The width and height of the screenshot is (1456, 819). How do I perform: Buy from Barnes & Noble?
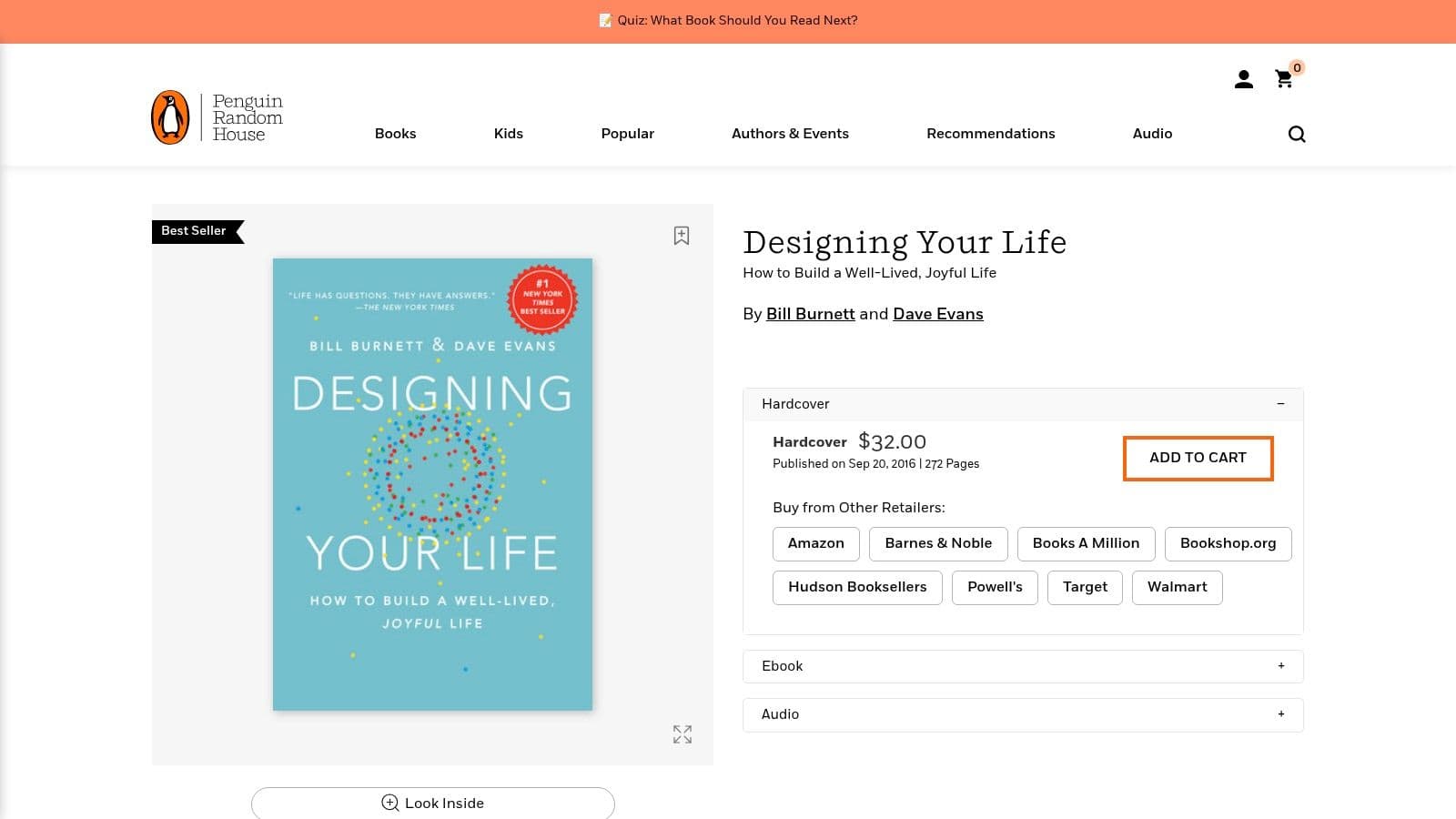pos(938,543)
